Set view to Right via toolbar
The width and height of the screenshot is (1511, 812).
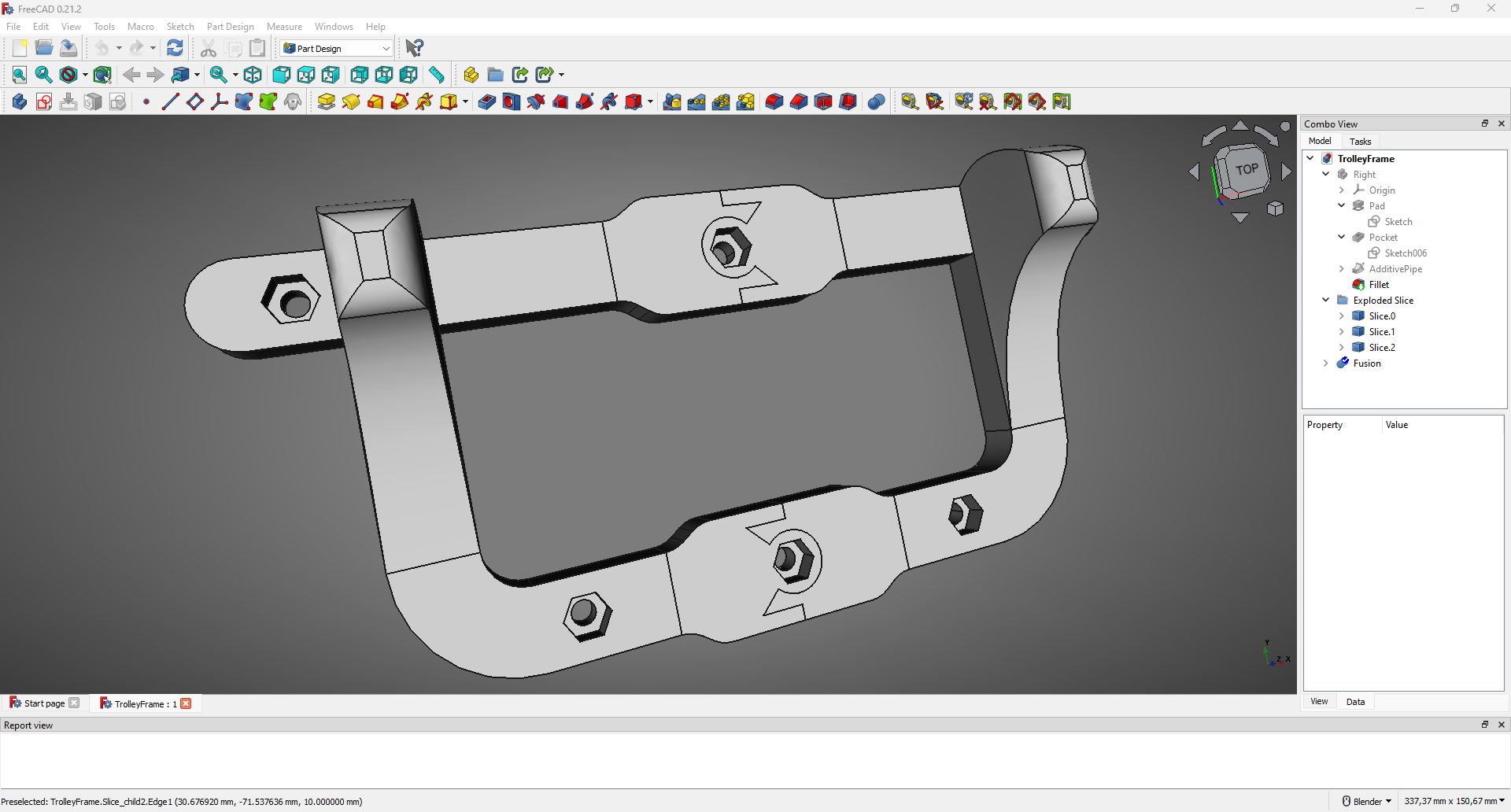coord(331,75)
